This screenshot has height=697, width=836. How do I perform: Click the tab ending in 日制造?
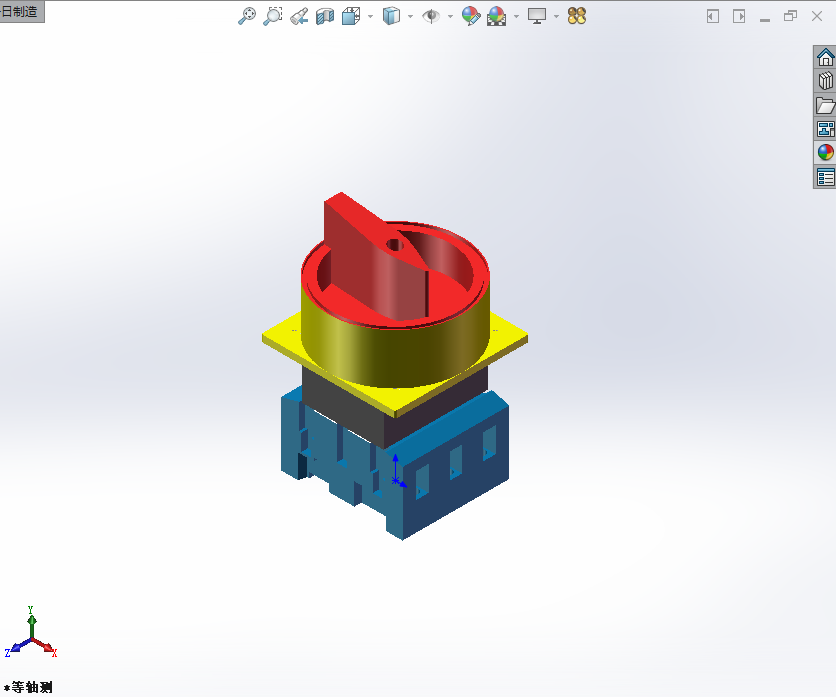click(x=21, y=11)
